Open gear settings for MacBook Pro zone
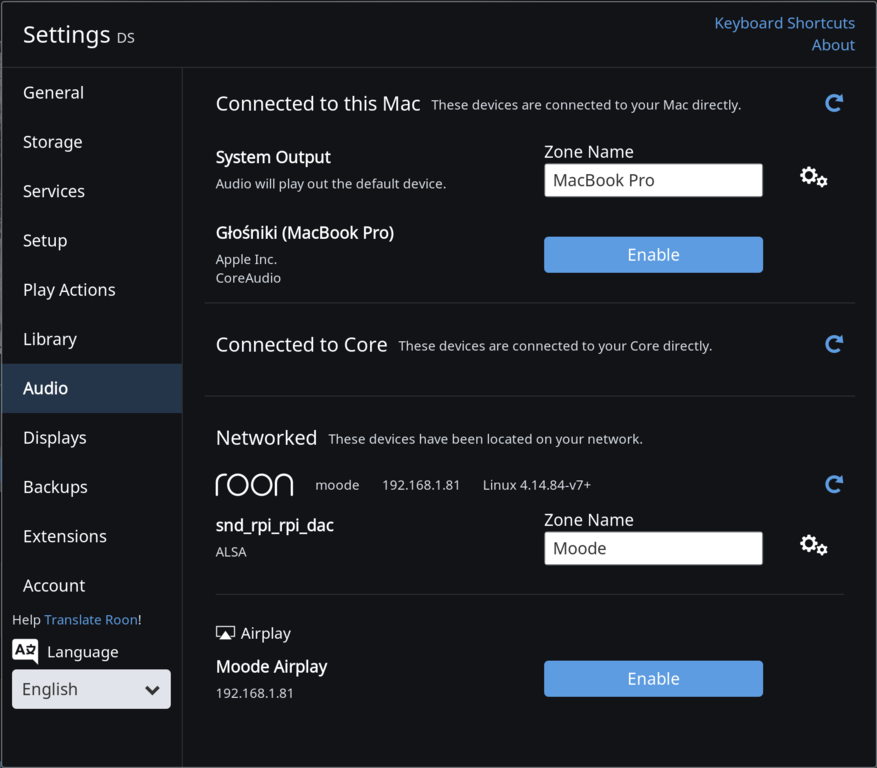The height and width of the screenshot is (768, 877). click(813, 177)
